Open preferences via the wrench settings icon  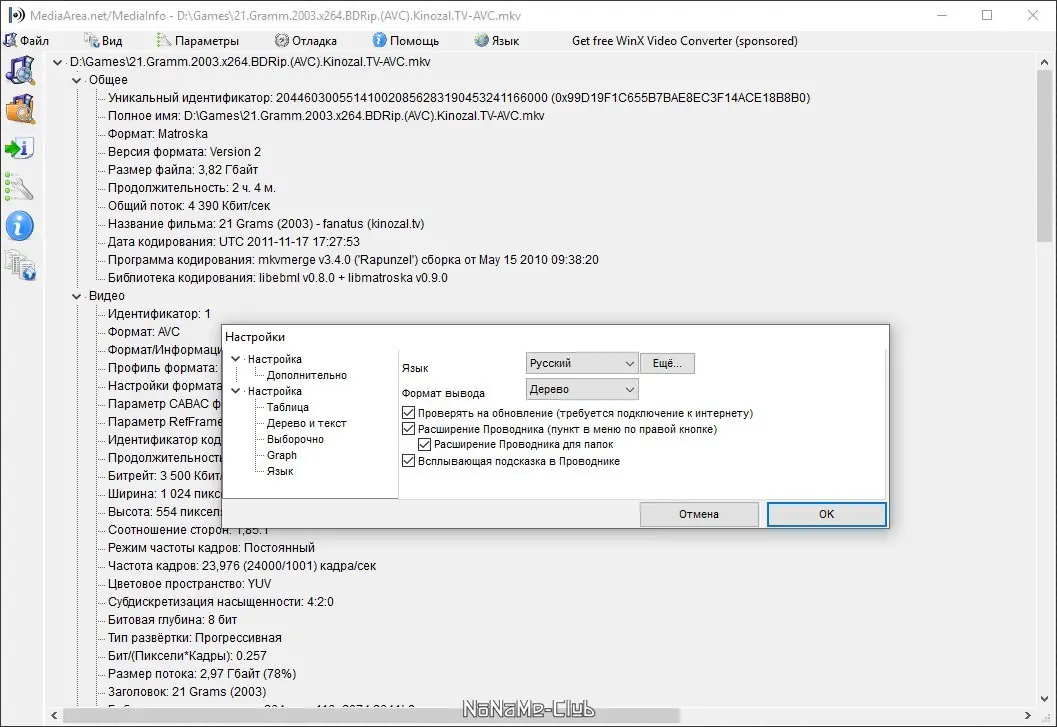(20, 187)
